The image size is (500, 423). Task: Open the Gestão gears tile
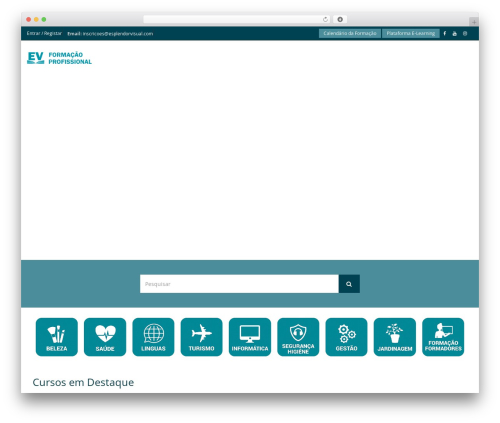click(x=346, y=337)
